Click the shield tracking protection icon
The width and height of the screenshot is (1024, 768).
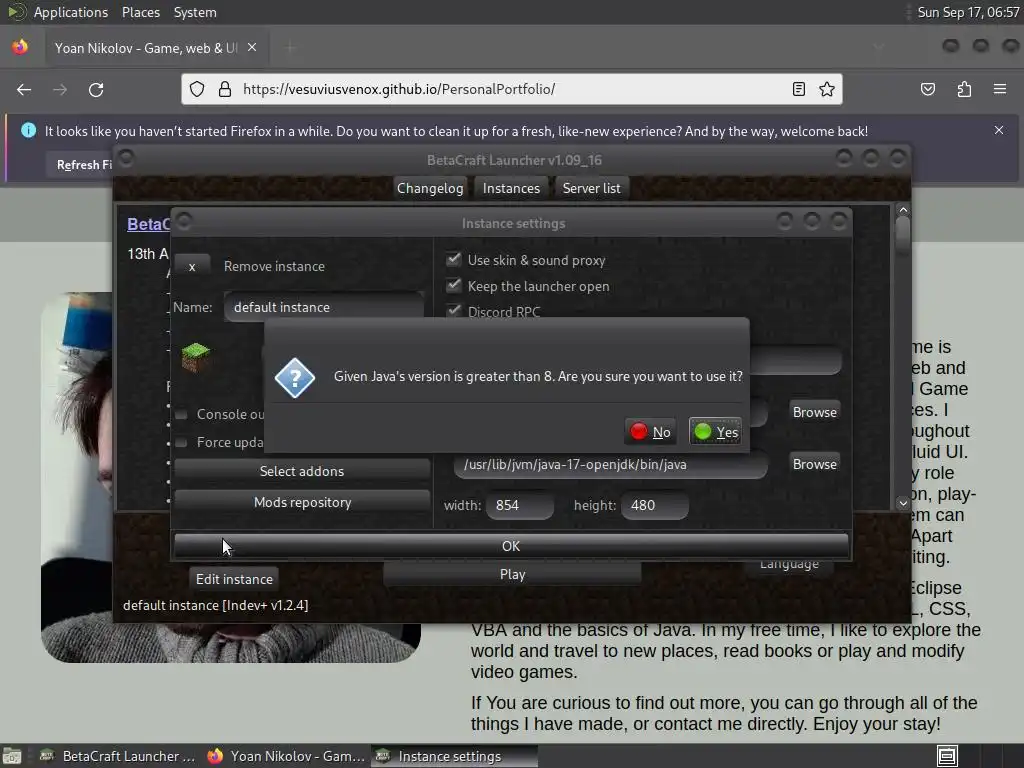[x=197, y=89]
